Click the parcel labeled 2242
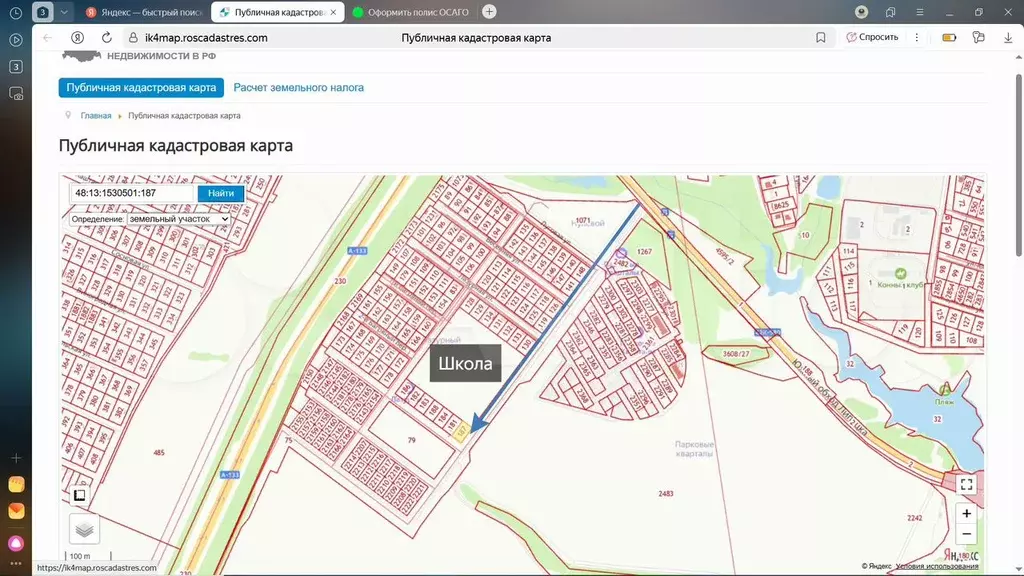The height and width of the screenshot is (576, 1024). [914, 518]
